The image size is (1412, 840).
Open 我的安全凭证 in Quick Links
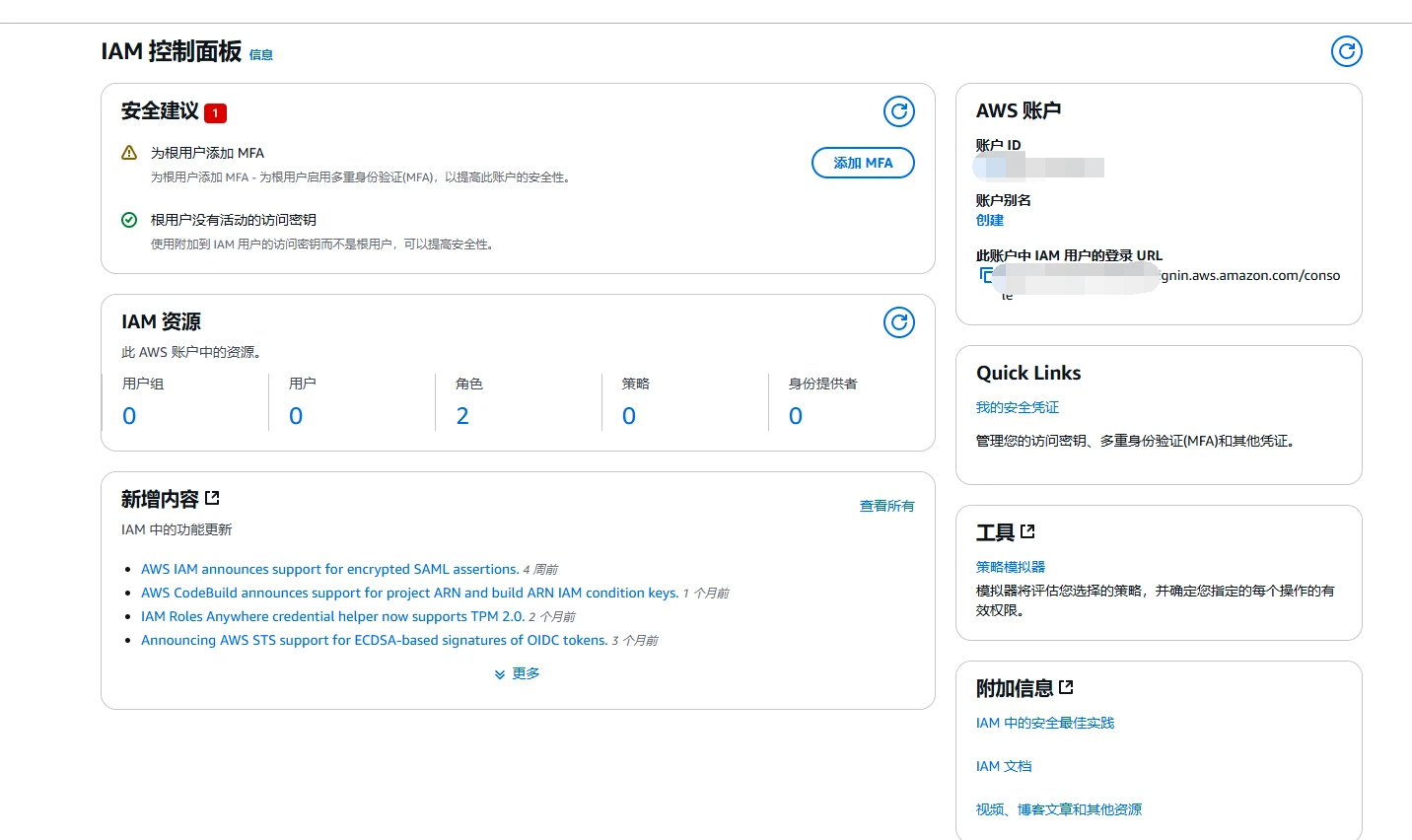coord(1018,407)
